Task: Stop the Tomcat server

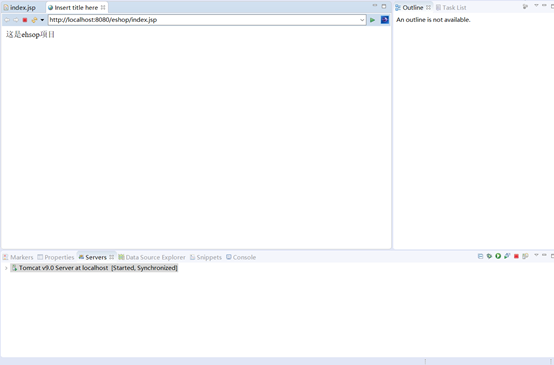Action: coord(516,256)
